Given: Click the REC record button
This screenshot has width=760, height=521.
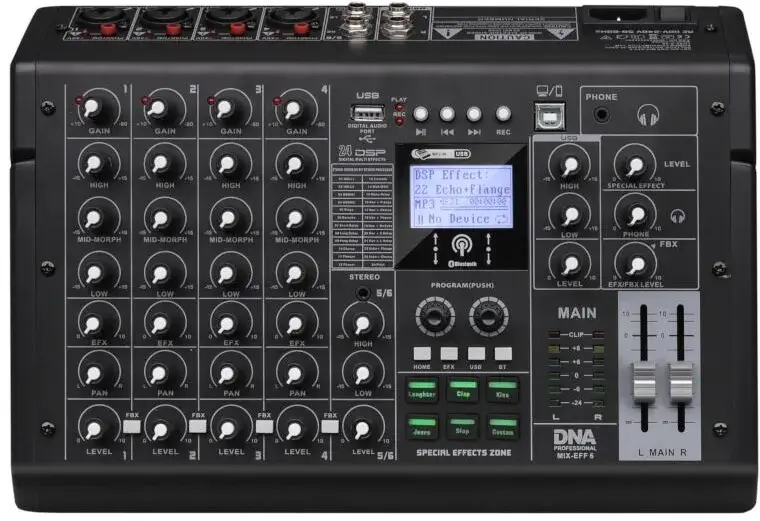Looking at the screenshot, I should coord(503,114).
